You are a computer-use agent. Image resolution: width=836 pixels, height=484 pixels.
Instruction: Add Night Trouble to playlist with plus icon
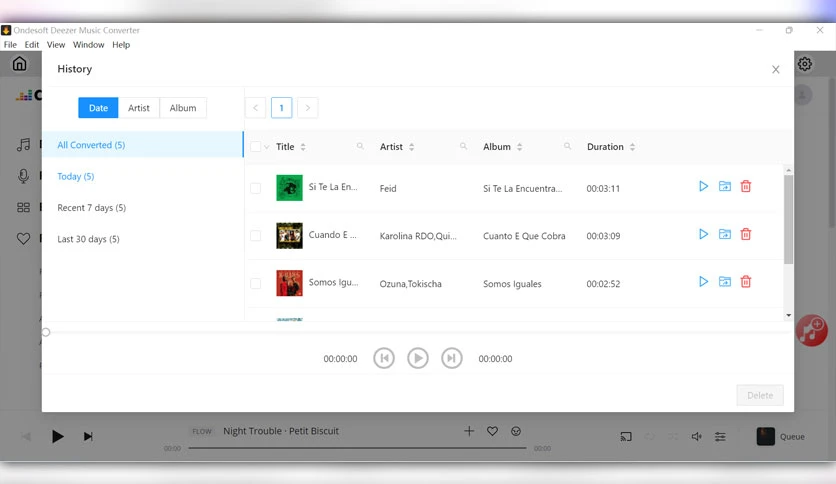pyautogui.click(x=469, y=431)
